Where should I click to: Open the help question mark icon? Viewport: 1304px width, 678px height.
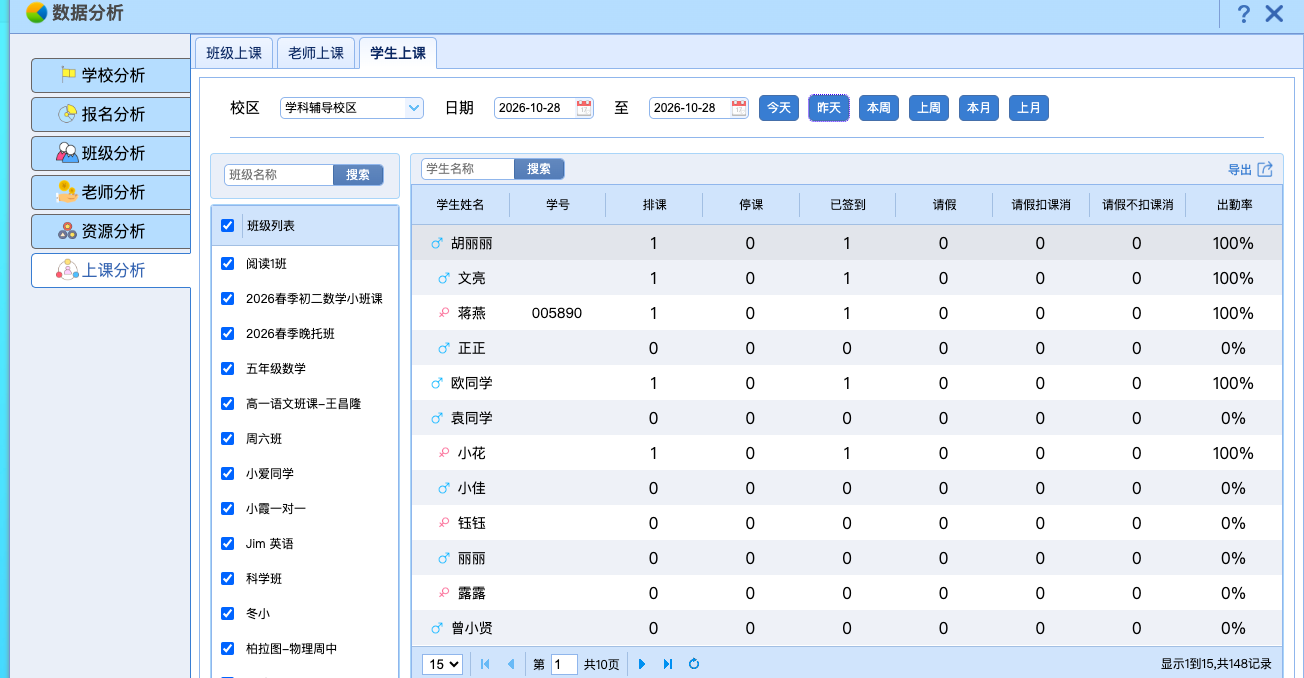(1244, 14)
